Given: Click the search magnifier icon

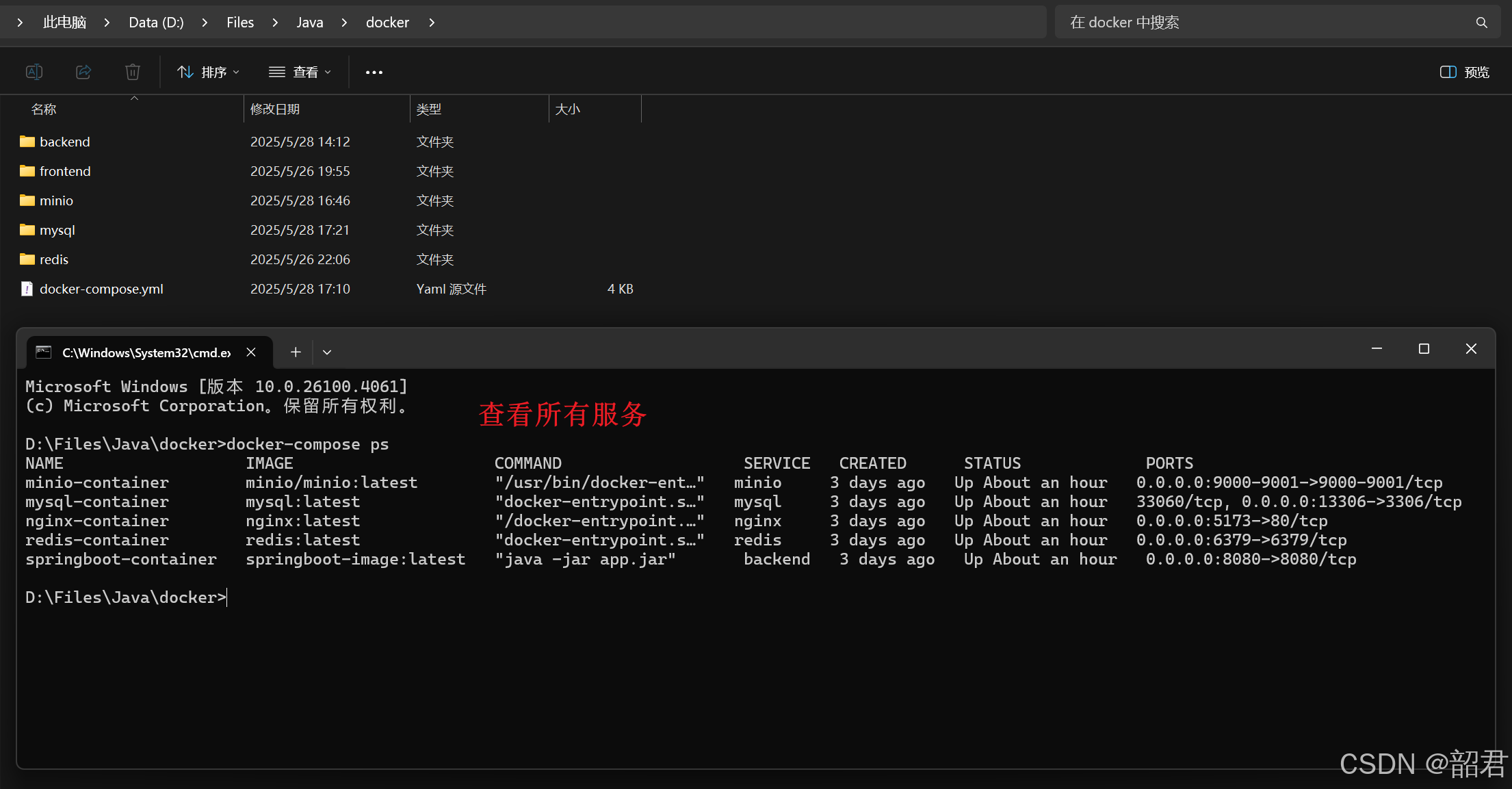Looking at the screenshot, I should [x=1481, y=23].
